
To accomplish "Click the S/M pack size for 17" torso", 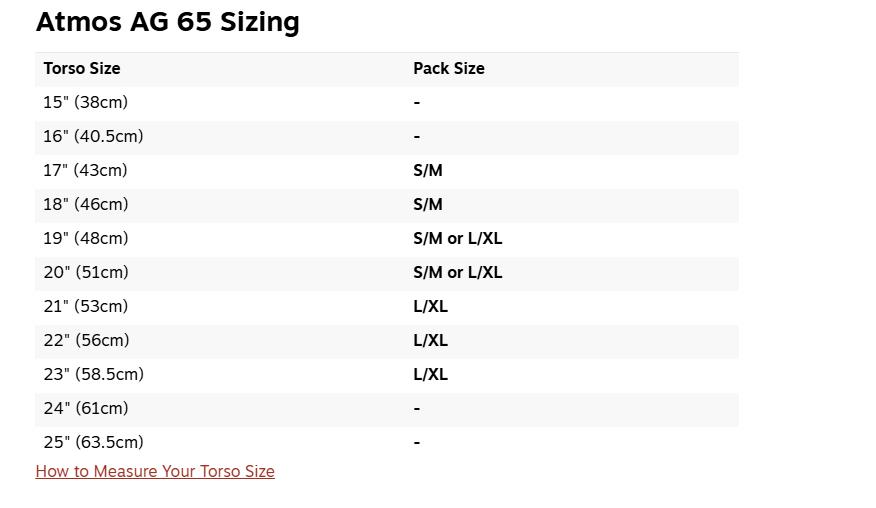I will pos(428,170).
